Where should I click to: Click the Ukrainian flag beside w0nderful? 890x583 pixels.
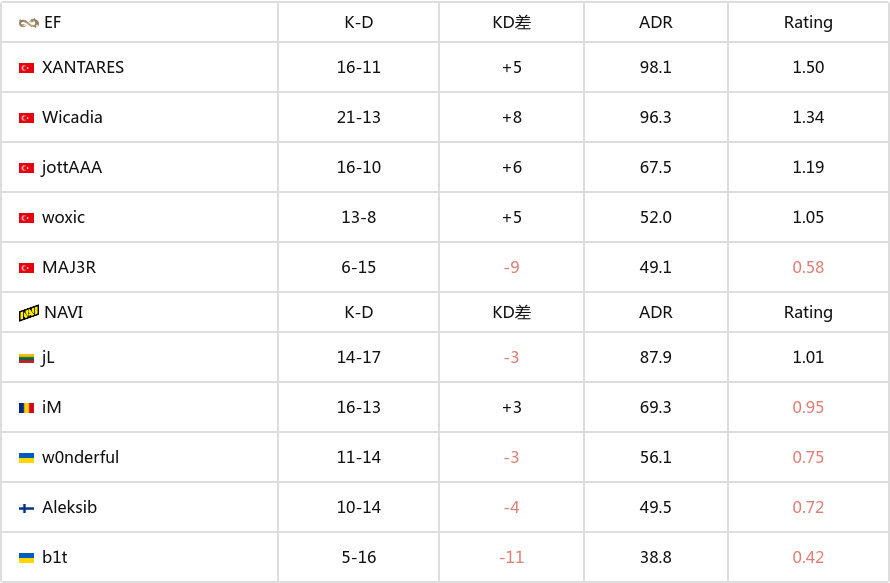point(26,458)
